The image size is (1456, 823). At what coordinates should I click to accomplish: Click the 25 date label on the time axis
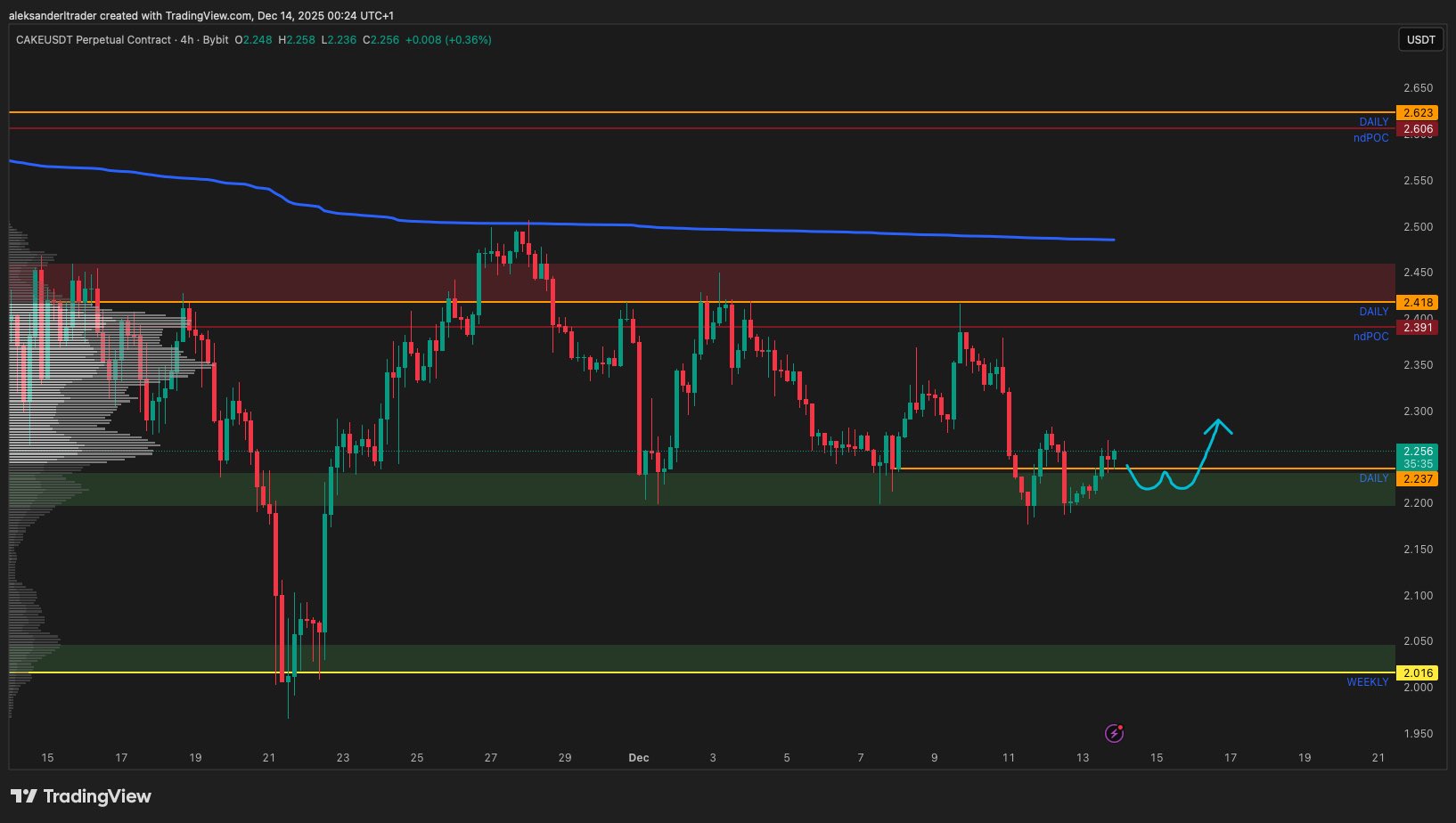coord(417,758)
